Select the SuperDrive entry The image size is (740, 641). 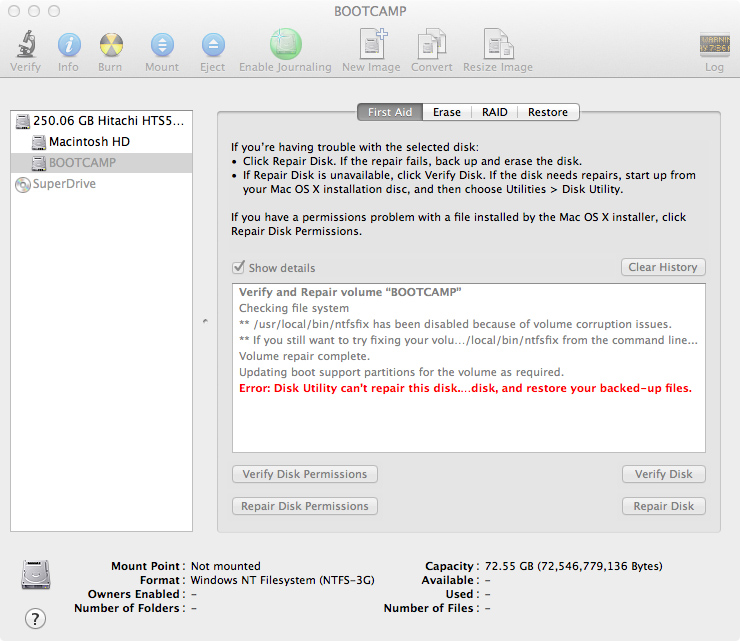pos(101,184)
